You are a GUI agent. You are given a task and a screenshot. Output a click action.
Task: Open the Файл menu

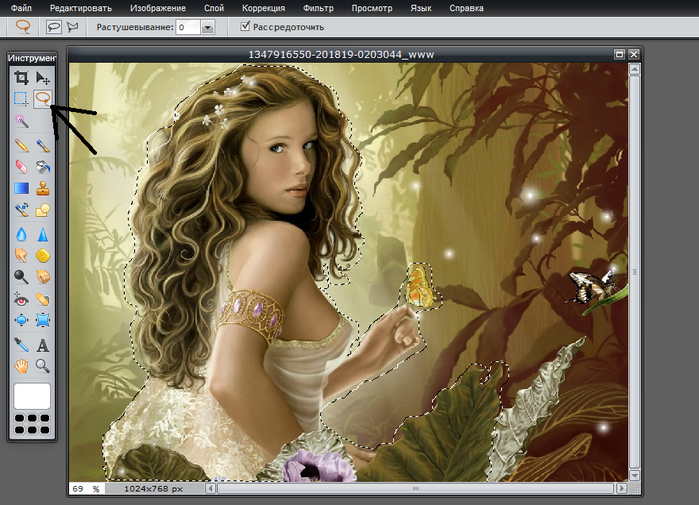[21, 8]
